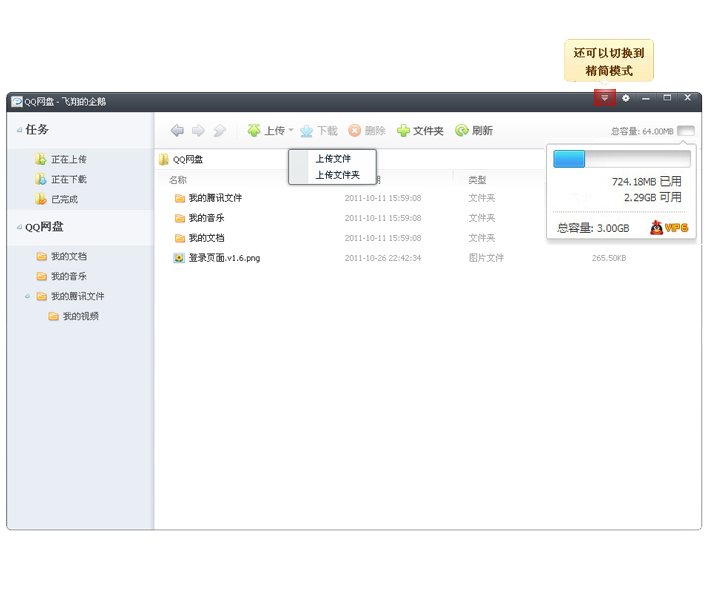The height and width of the screenshot is (593, 706).
Task: Click the 2011-10-26 22:42:34 date cell
Action: pyautogui.click(x=383, y=258)
